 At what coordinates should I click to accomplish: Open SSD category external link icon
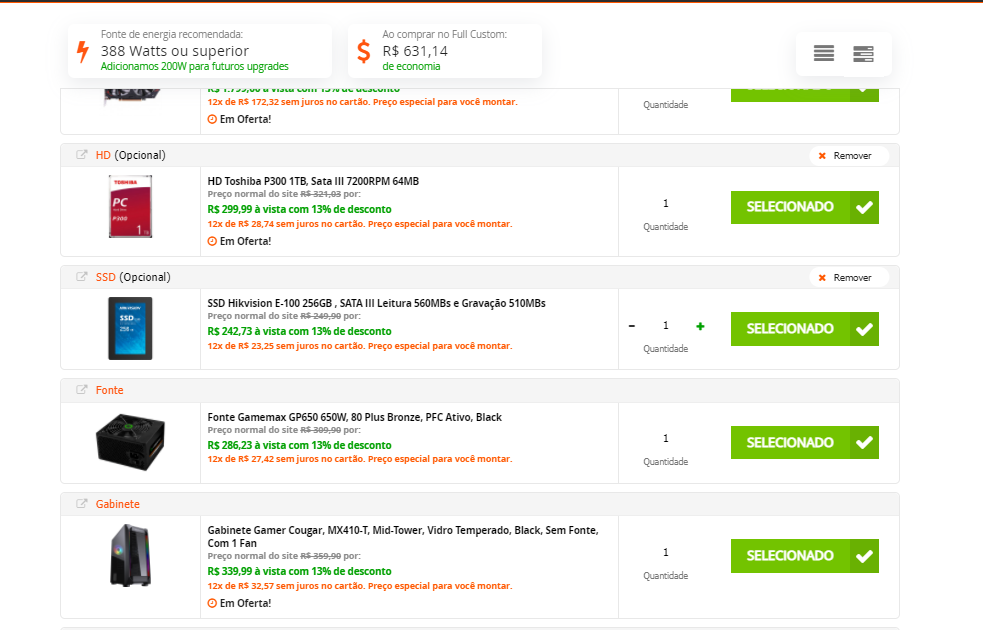(x=82, y=277)
